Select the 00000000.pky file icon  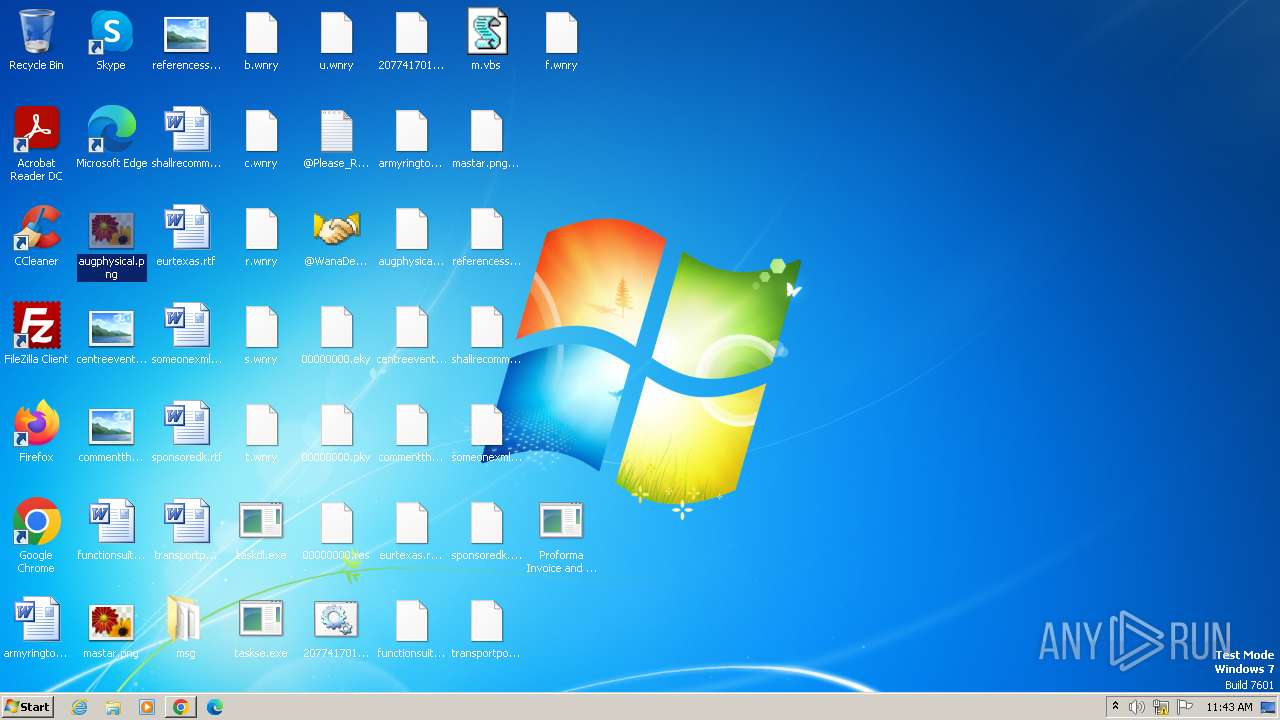tap(336, 433)
